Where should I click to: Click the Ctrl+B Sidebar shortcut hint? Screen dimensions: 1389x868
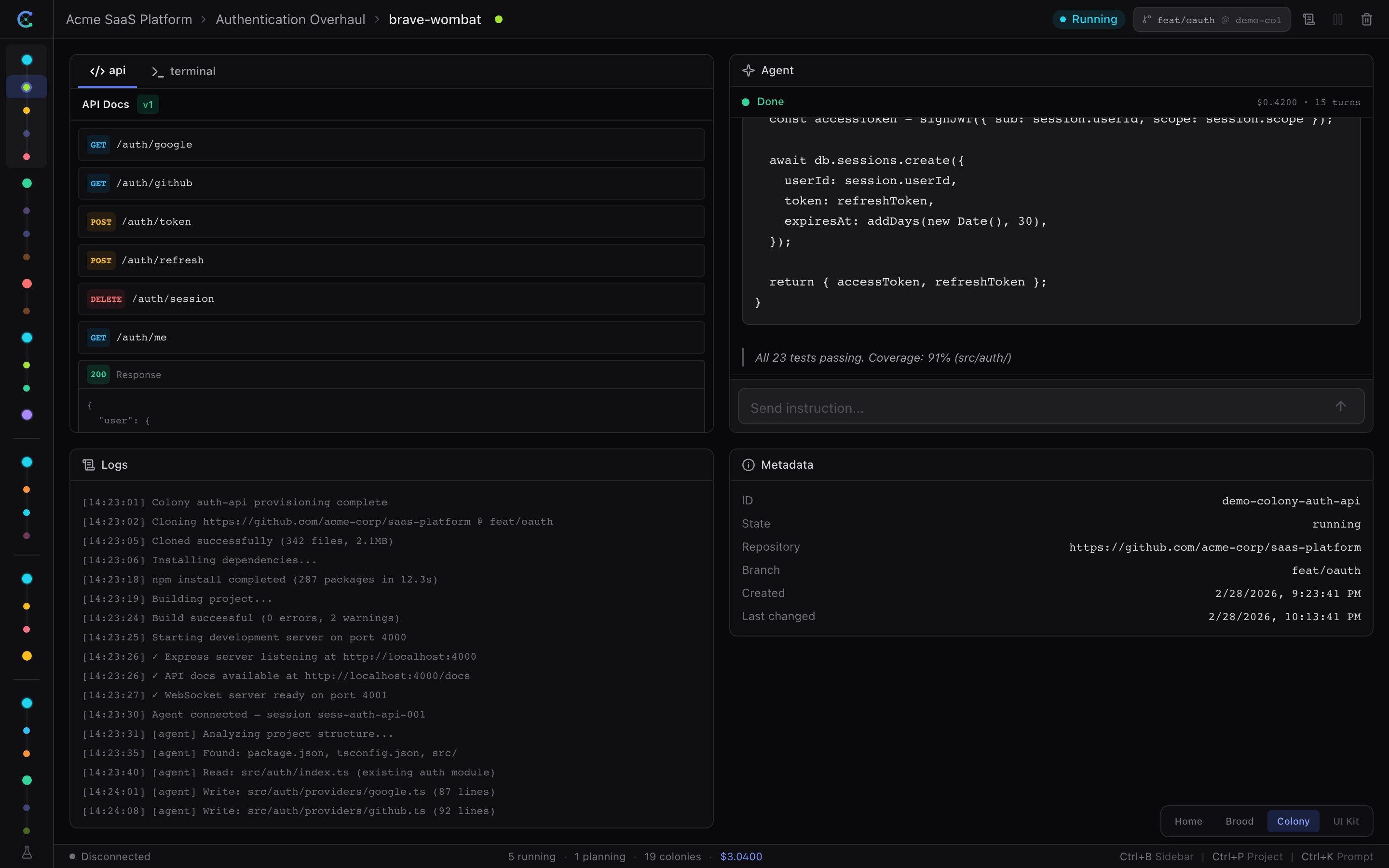(x=1157, y=856)
